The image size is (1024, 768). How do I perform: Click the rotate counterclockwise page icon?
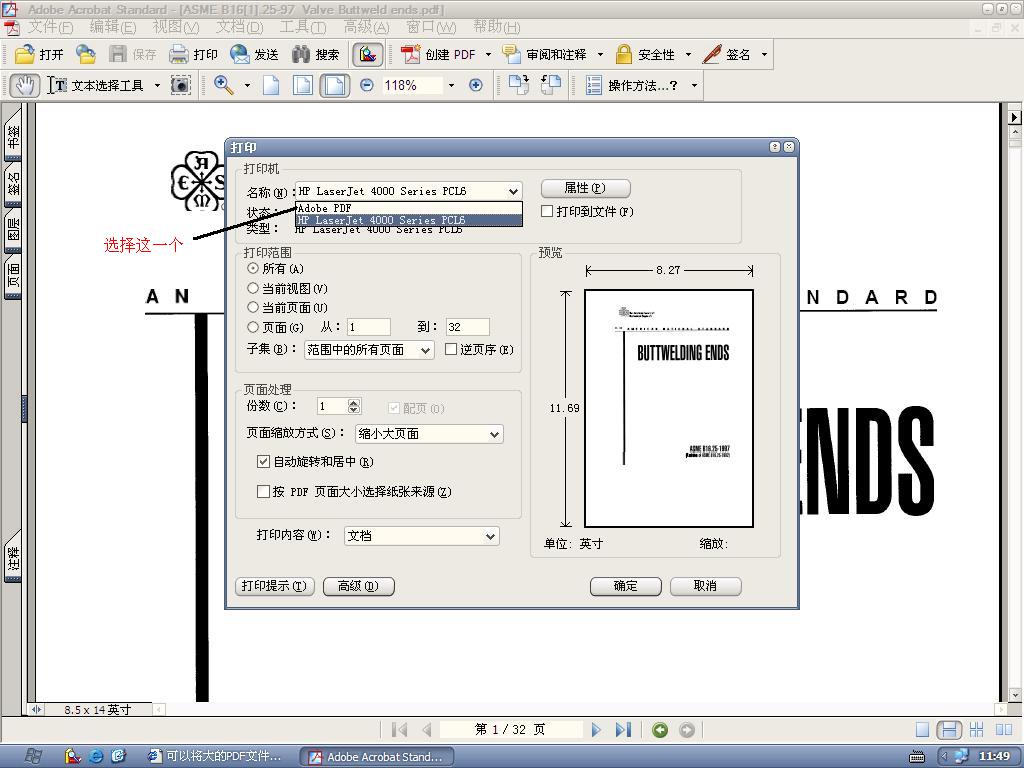click(x=551, y=85)
